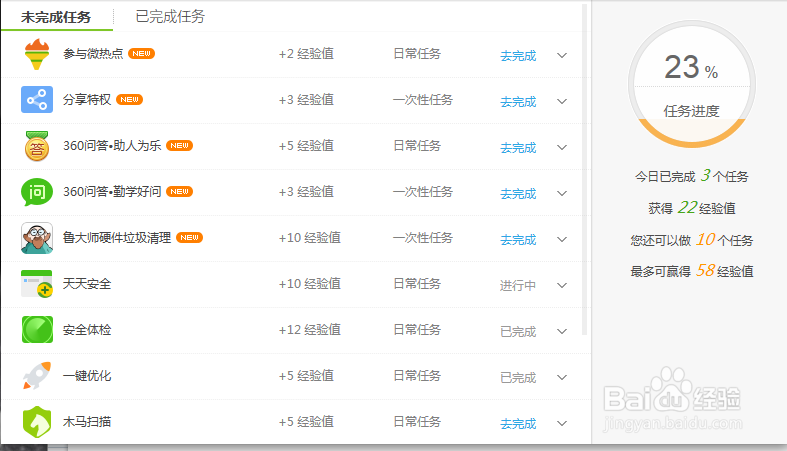Viewport: 787px width, 451px height.
Task: Click 获得 22 经验值 summary
Action: [692, 208]
